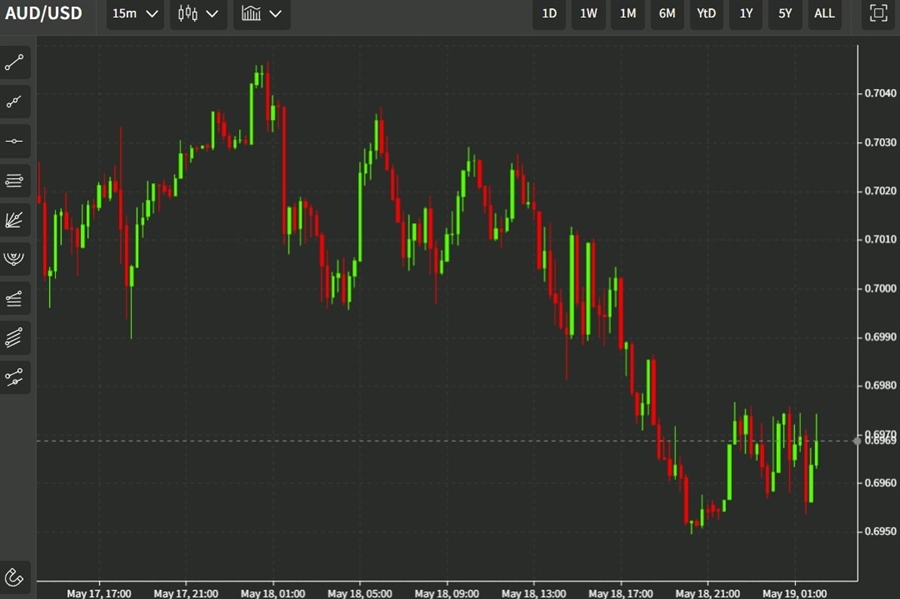Expand the indicators dropdown chevron
This screenshot has width=900, height=599.
(276, 14)
